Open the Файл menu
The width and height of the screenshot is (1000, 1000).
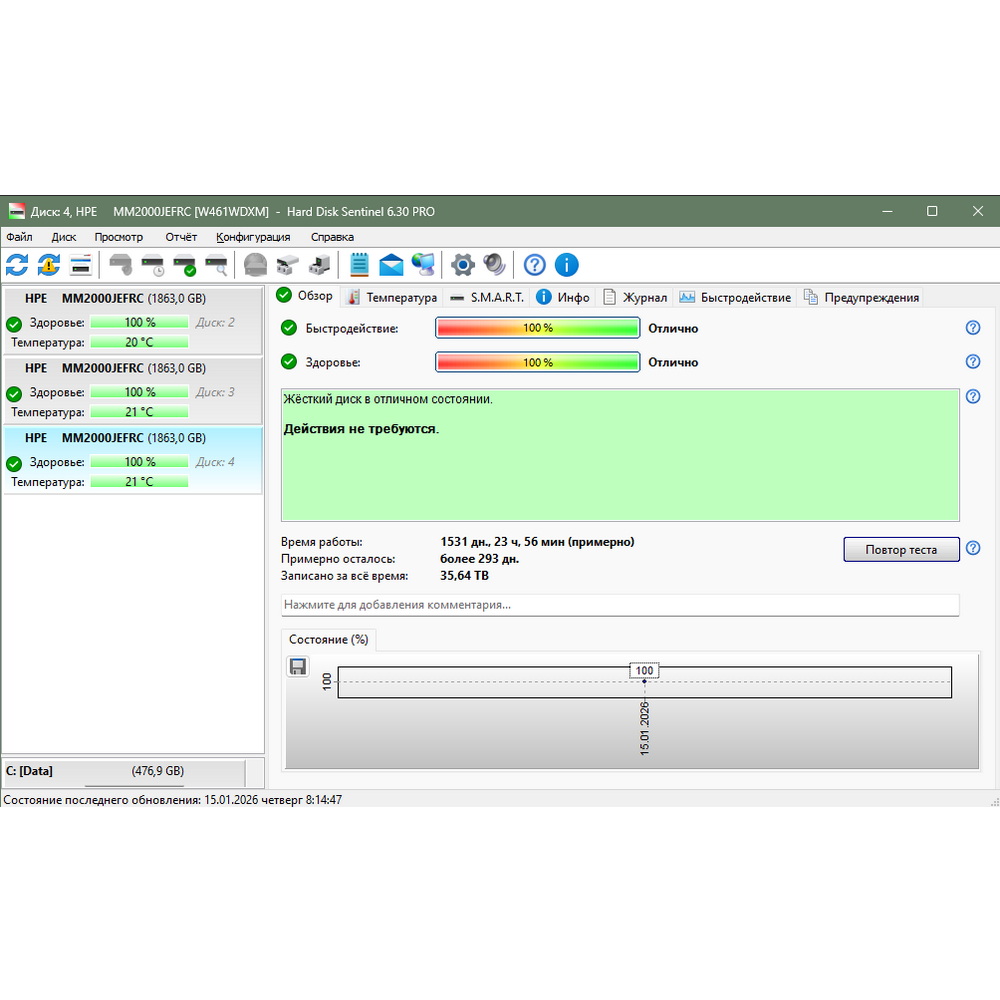19,237
